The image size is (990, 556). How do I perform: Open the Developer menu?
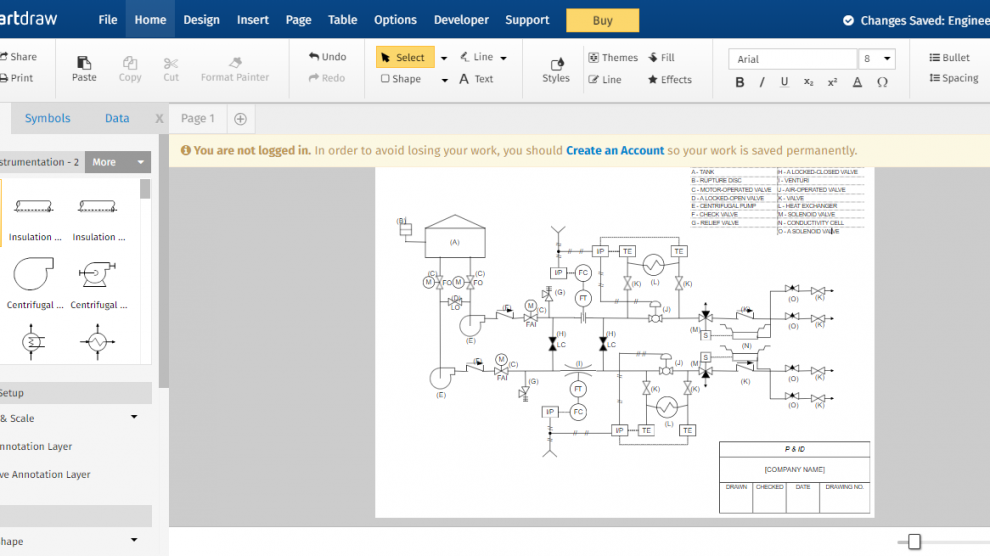pos(461,20)
